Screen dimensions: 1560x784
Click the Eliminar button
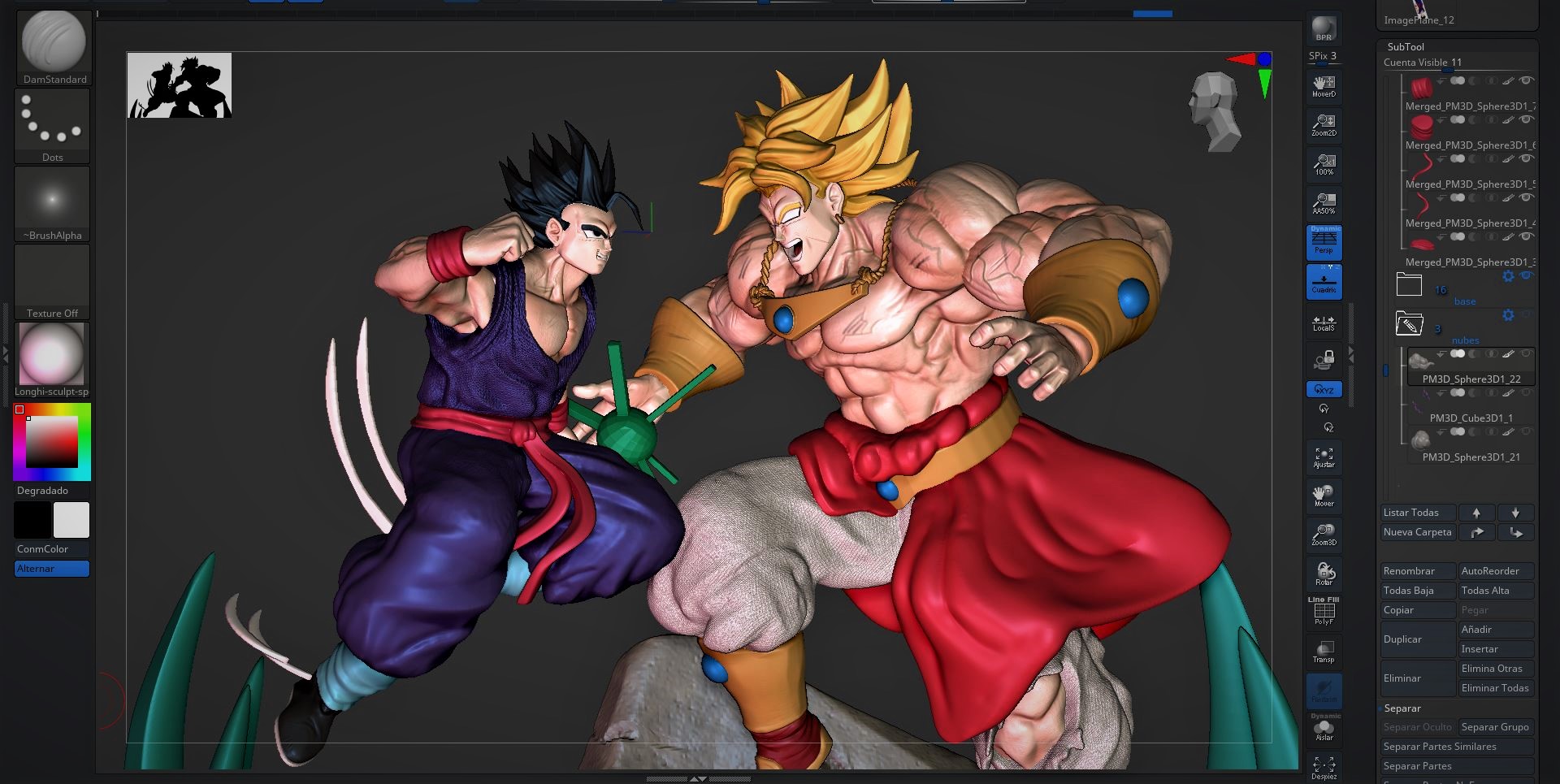[x=1418, y=678]
